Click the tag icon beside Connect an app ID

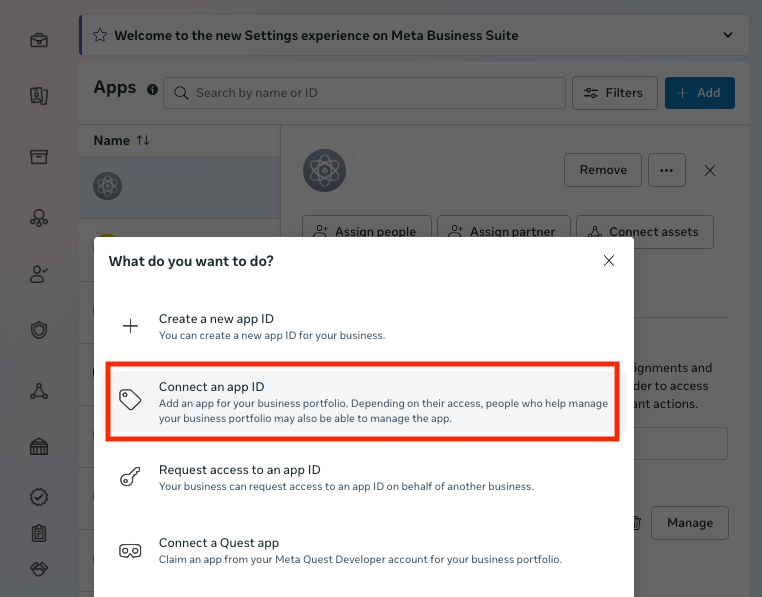click(130, 400)
